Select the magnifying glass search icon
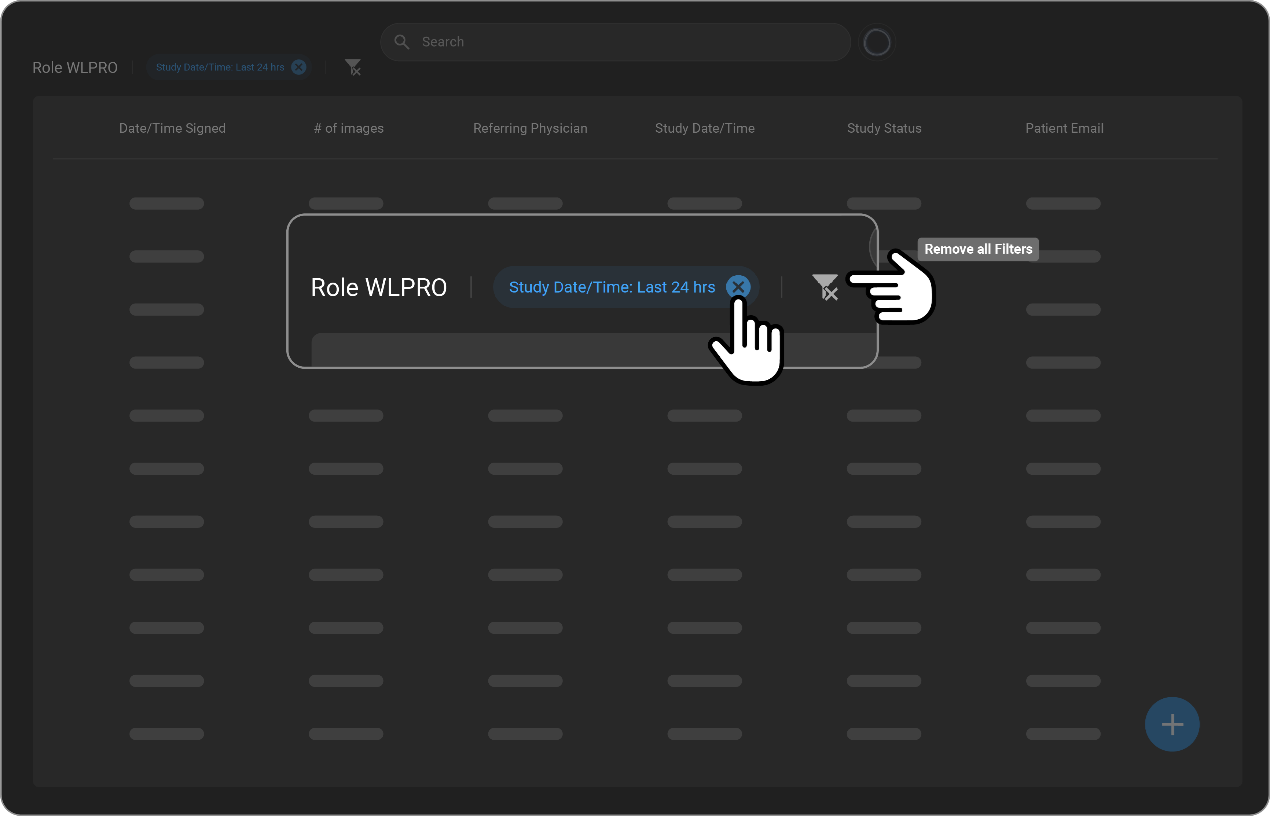 pos(401,42)
